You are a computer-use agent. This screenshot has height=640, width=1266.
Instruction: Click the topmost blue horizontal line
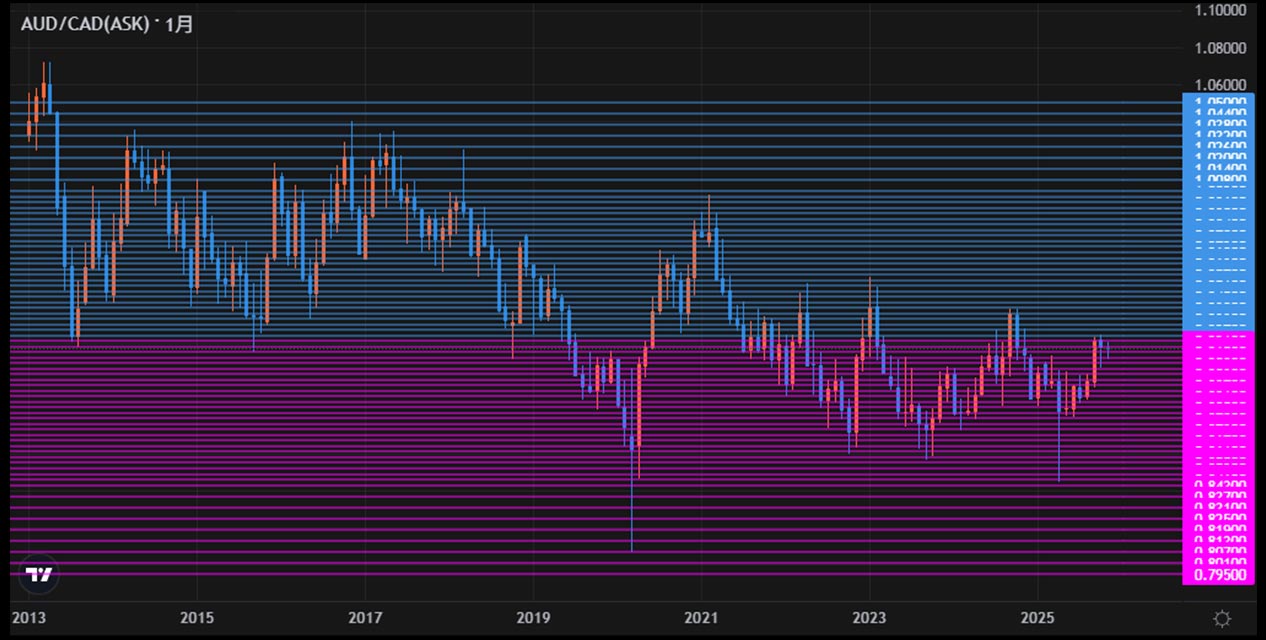pyautogui.click(x=600, y=102)
